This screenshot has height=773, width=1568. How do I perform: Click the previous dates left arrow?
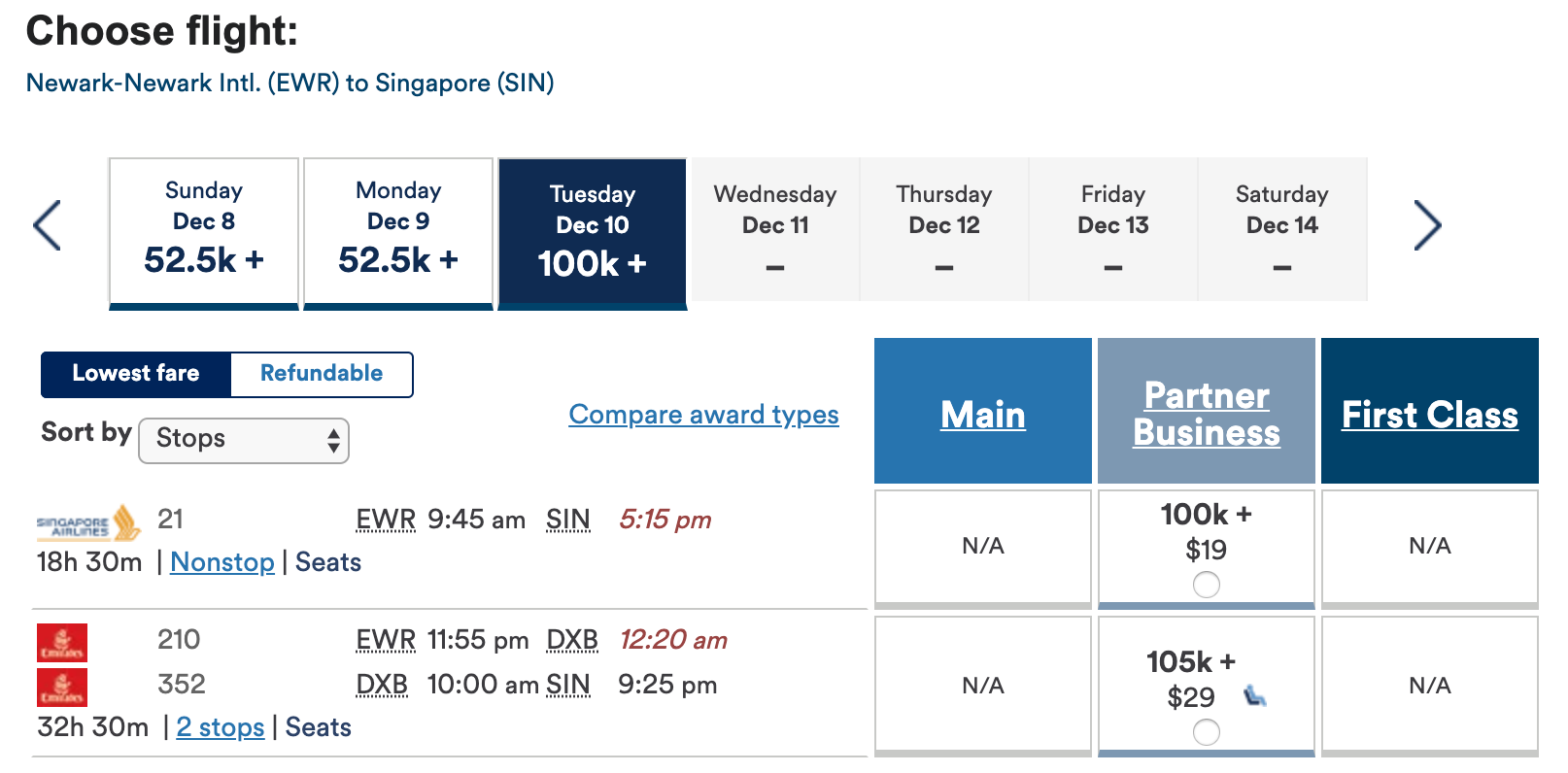47,225
